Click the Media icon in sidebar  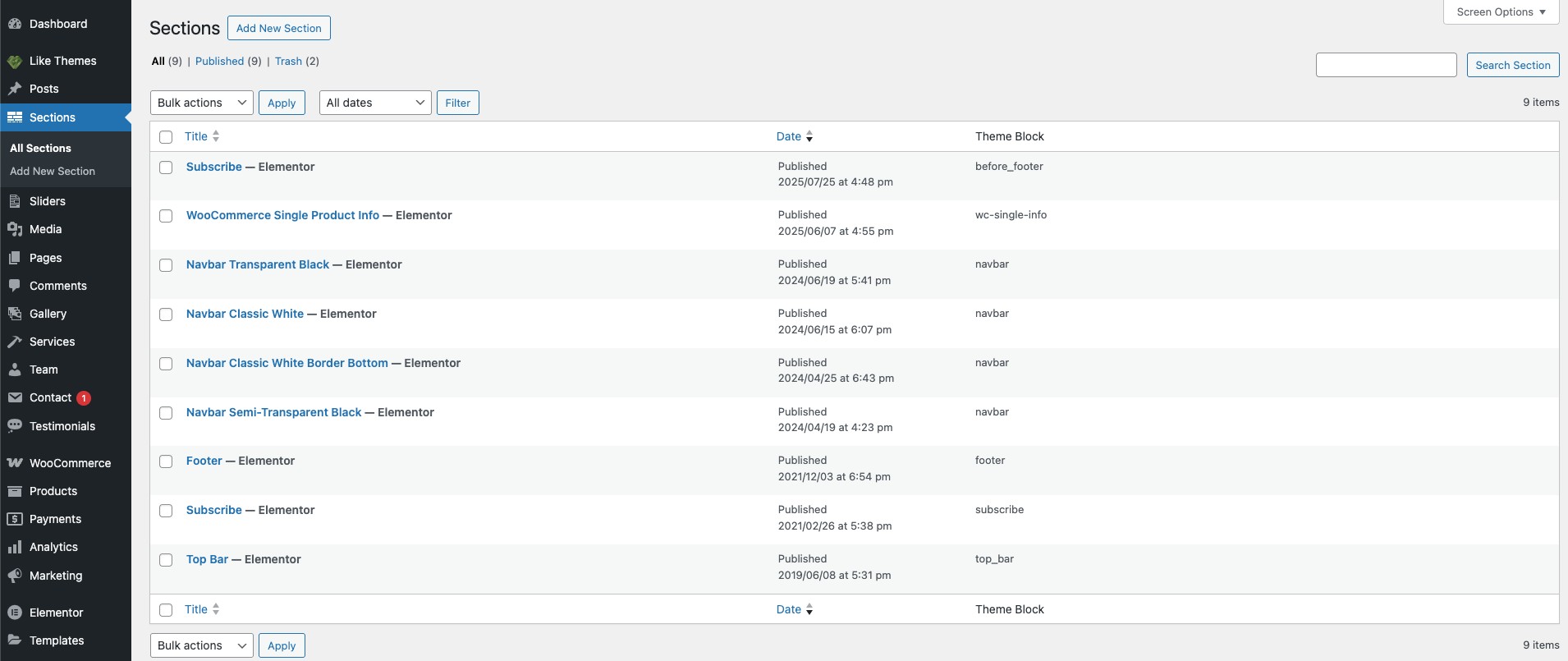point(15,229)
